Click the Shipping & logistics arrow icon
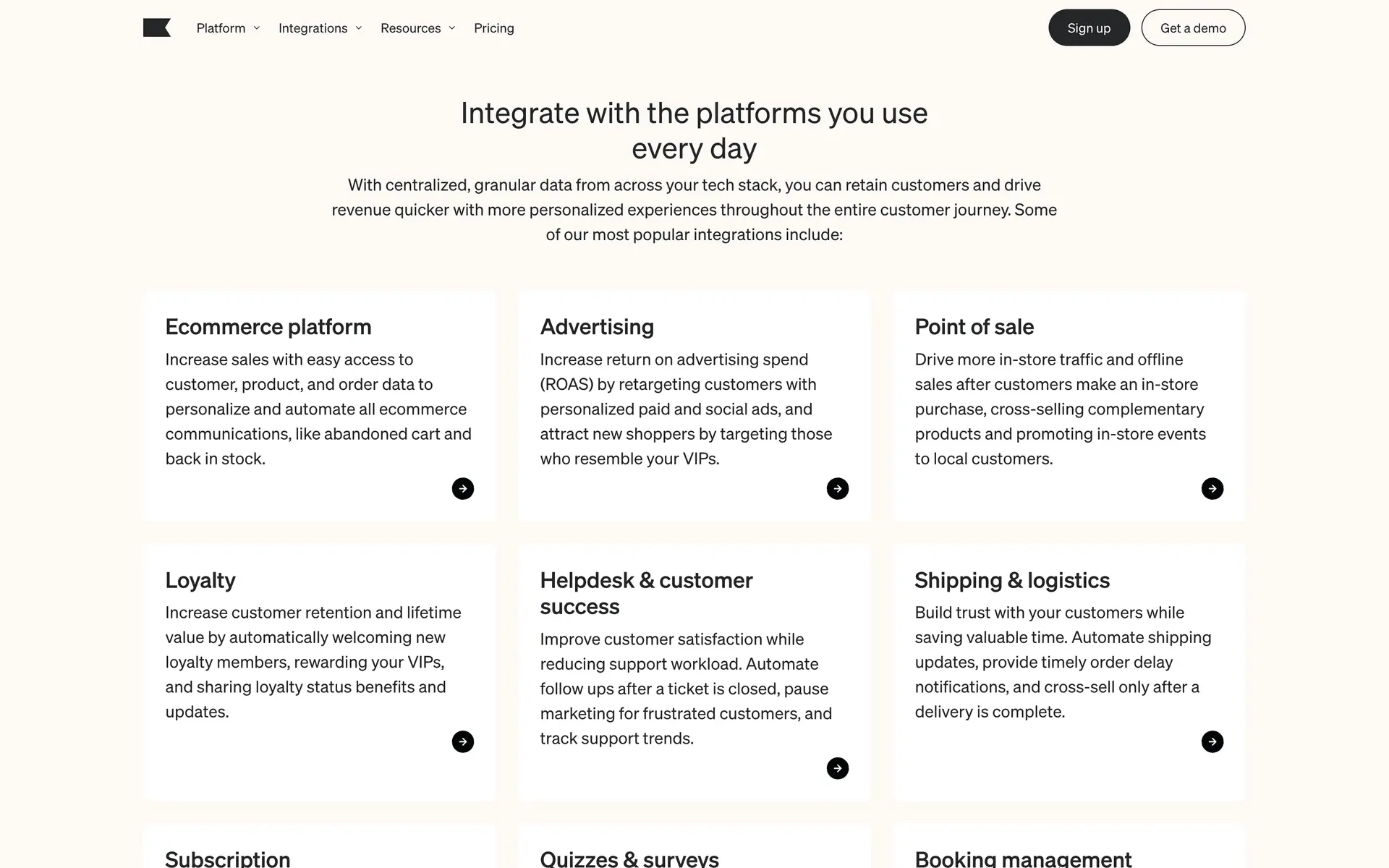Image resolution: width=1389 pixels, height=868 pixels. (x=1212, y=742)
